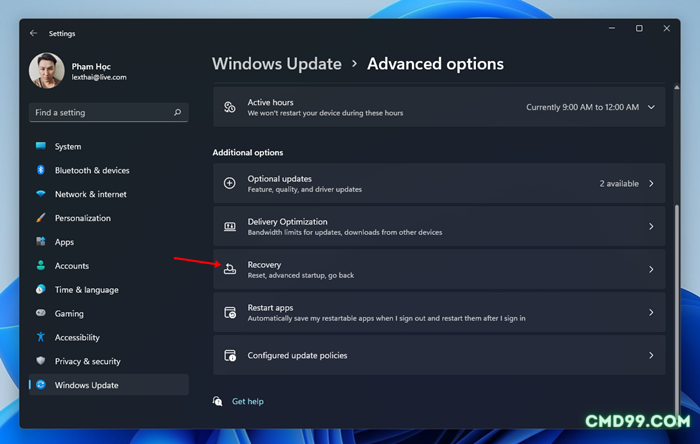This screenshot has height=444, width=700.
Task: Open the Network & internet label
Action: [x=91, y=194]
